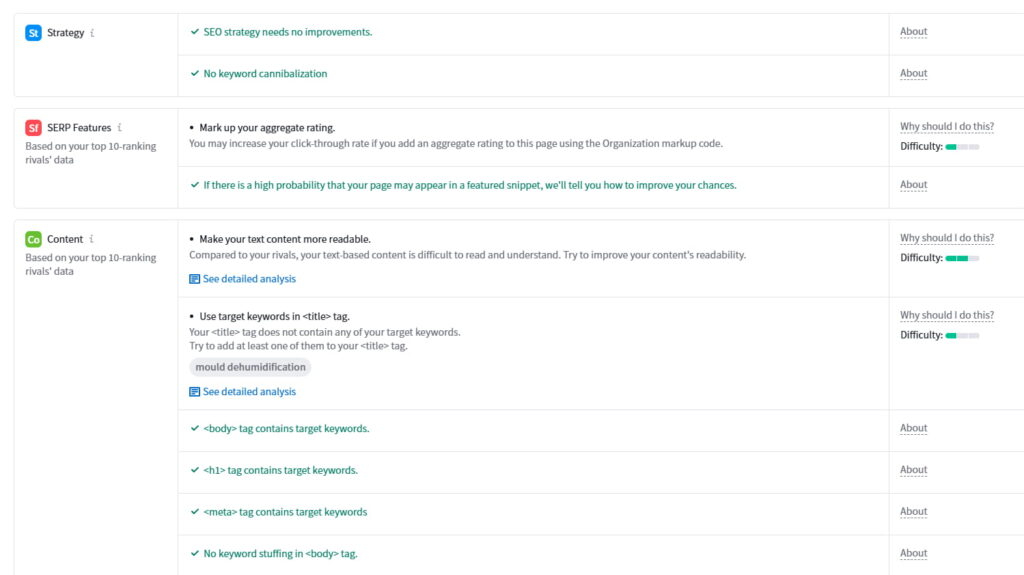Click difficulty bar for text content readability
The height and width of the screenshot is (575, 1024).
click(963, 259)
